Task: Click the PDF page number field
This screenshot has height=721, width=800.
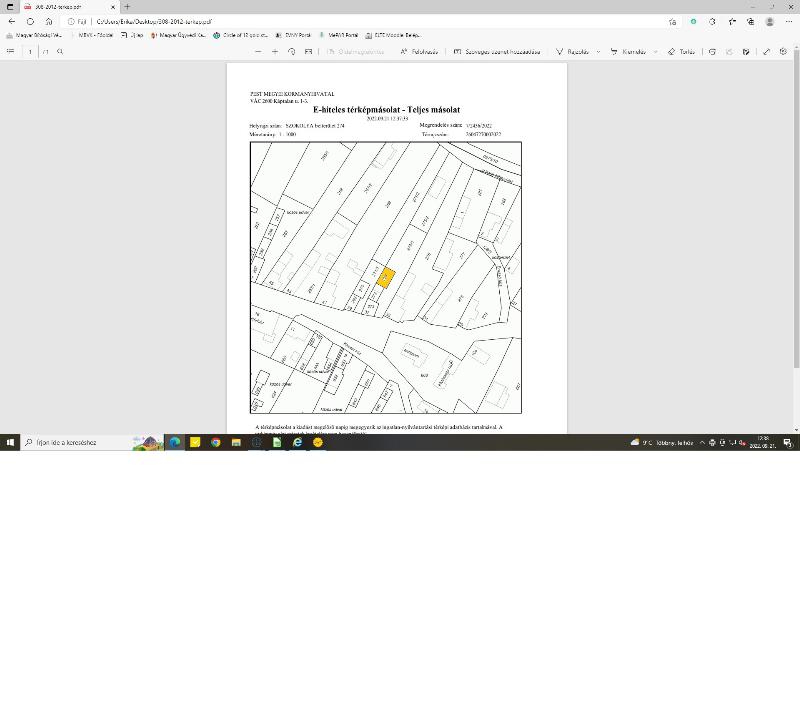Action: pos(30,52)
